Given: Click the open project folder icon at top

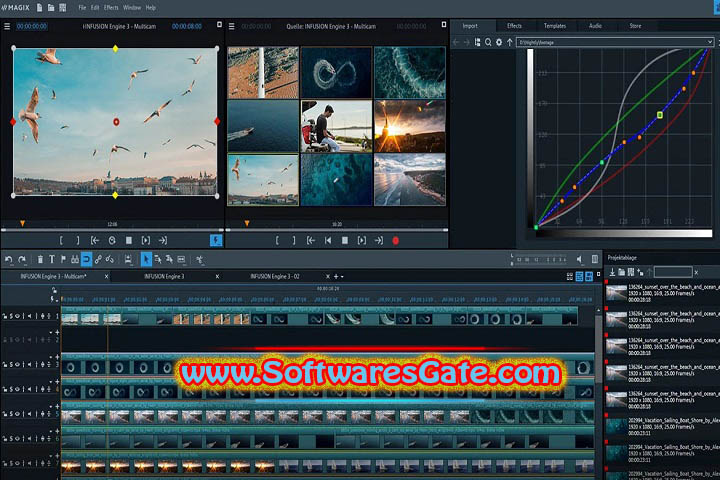Looking at the screenshot, I should [x=51, y=8].
